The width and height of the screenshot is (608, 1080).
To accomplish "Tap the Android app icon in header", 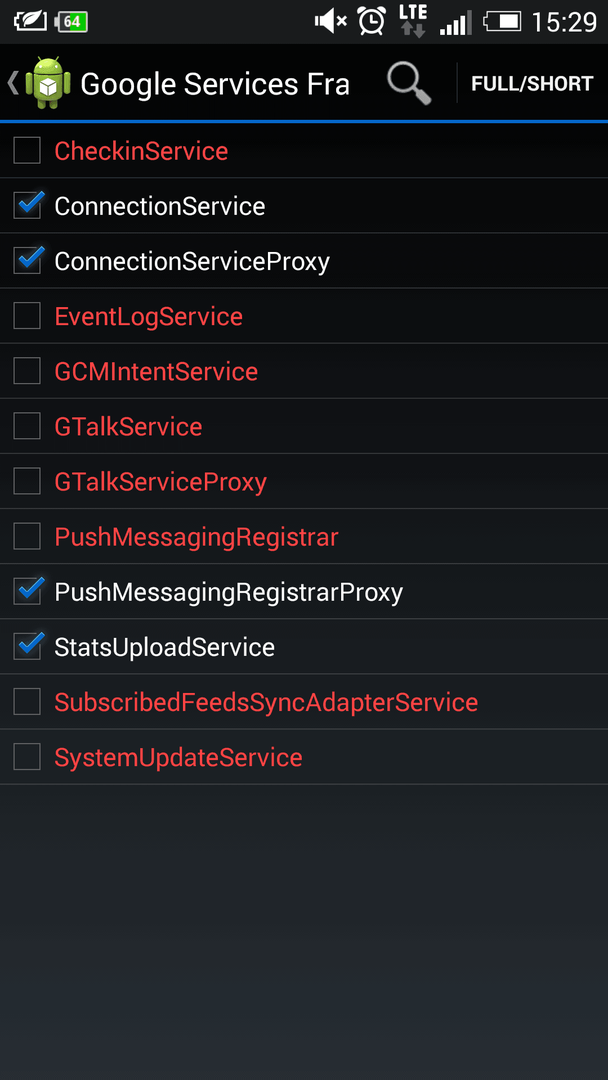I will point(48,83).
